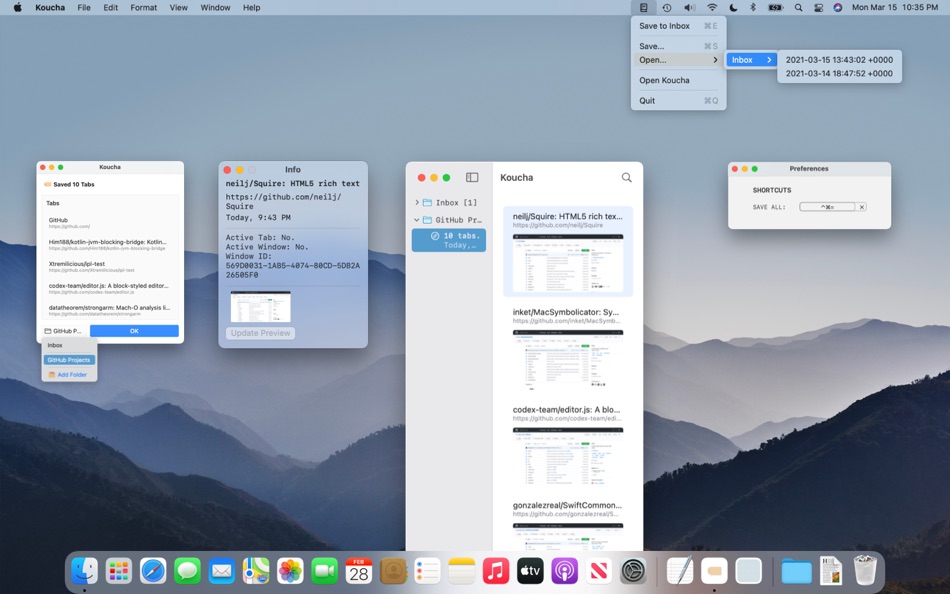The height and width of the screenshot is (594, 950).
Task: Open the volume control in the menu bar
Action: (689, 8)
